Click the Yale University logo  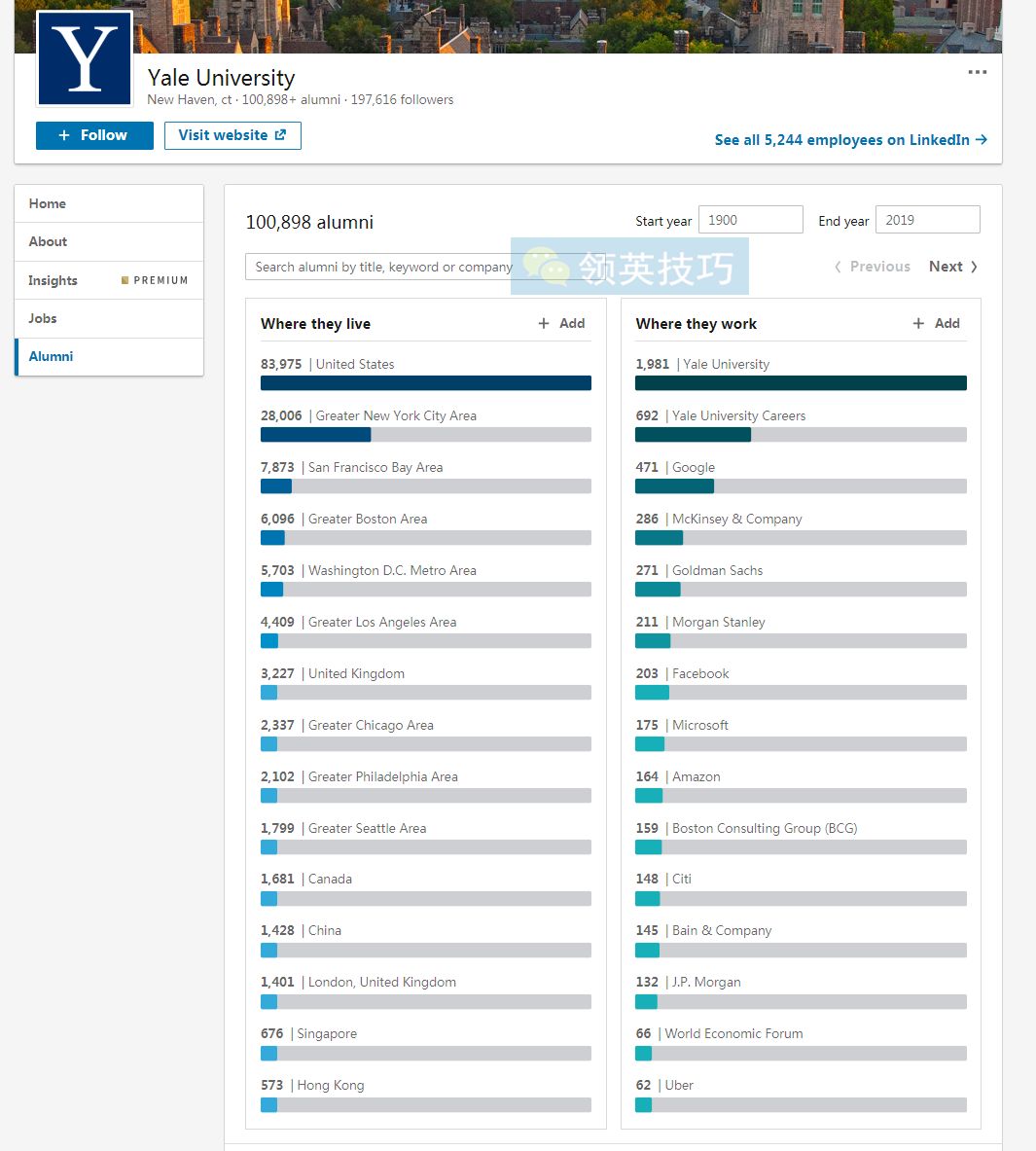click(x=85, y=58)
